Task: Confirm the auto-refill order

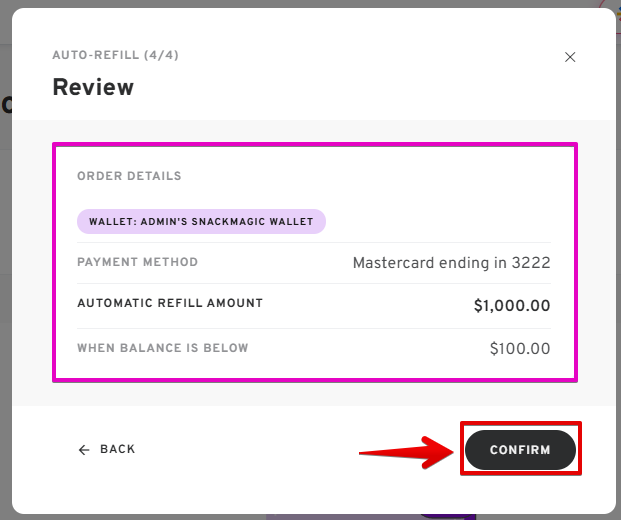Action: pos(520,450)
